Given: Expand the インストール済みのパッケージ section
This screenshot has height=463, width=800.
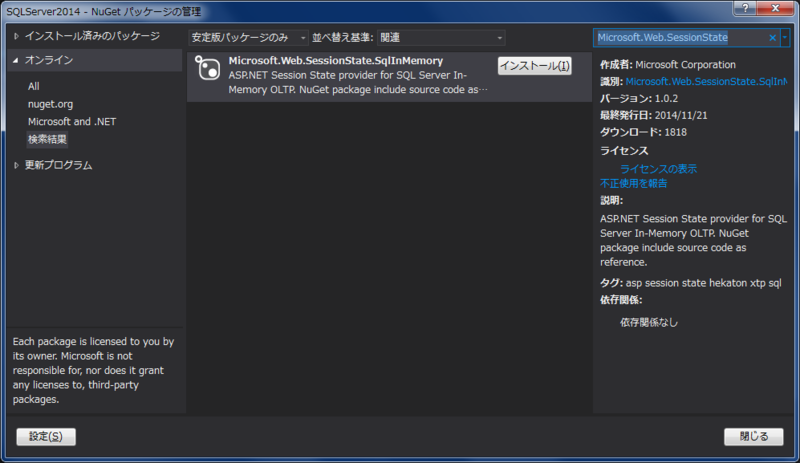Looking at the screenshot, I should point(16,36).
